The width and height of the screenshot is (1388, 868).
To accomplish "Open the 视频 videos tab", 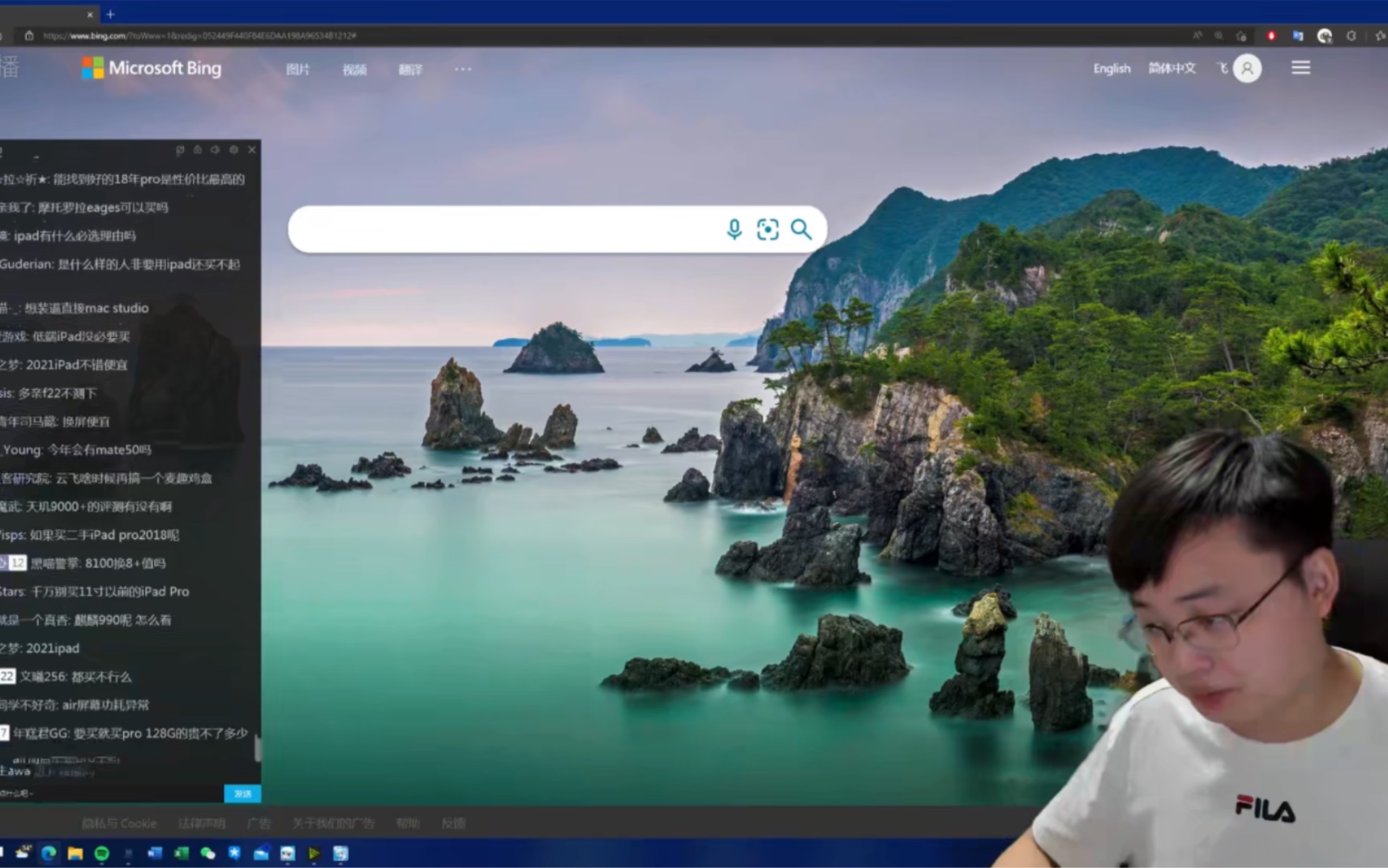I will (354, 70).
